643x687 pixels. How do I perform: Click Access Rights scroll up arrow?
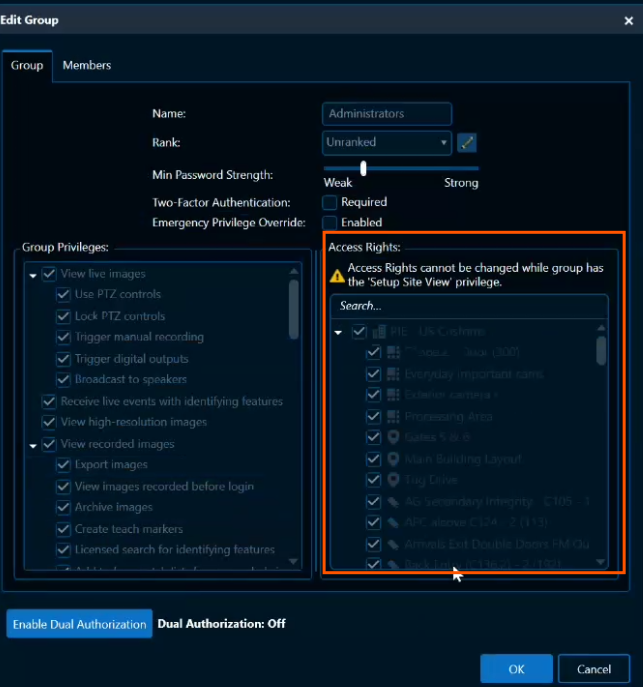click(x=601, y=328)
